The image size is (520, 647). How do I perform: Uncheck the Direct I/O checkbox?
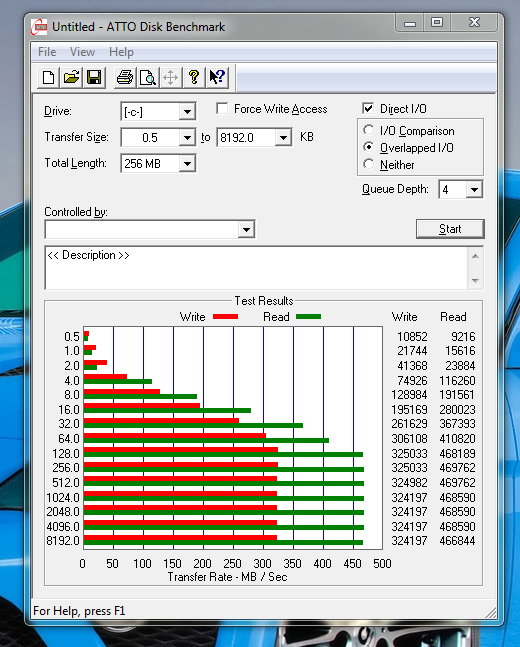click(368, 109)
